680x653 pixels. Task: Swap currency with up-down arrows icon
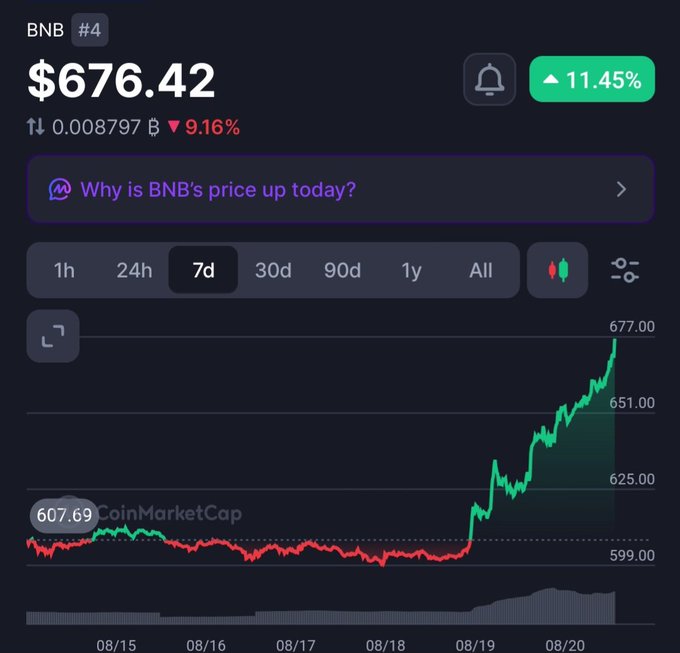point(36,127)
